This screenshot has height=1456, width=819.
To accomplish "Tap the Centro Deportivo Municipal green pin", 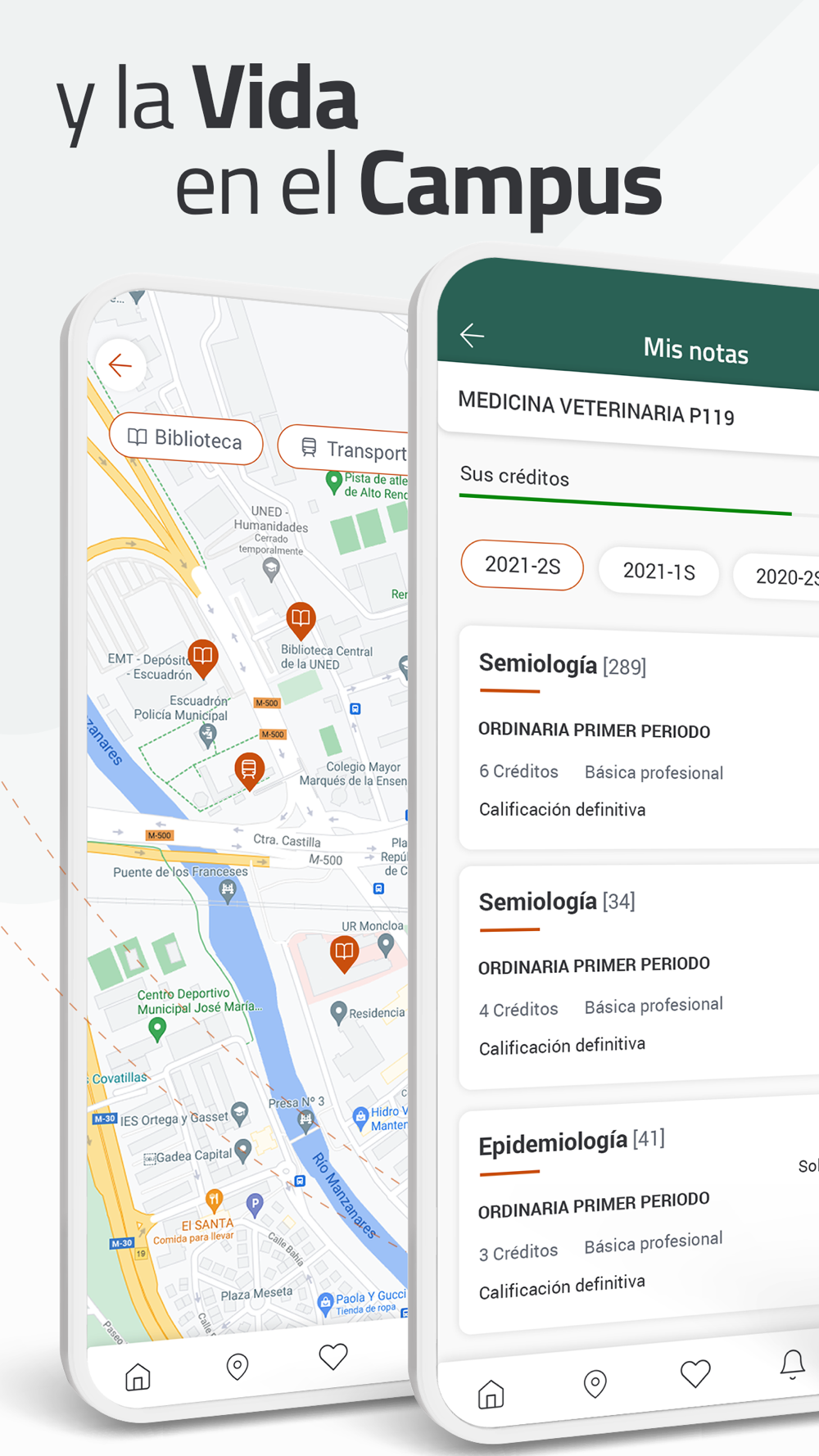I will 157,1029.
